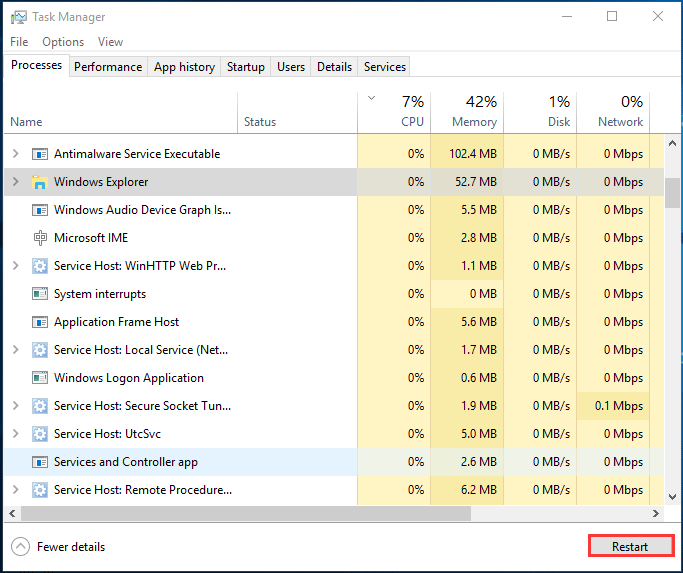Click the 6.2 MB memory value
This screenshot has height=573, width=683.
(479, 490)
